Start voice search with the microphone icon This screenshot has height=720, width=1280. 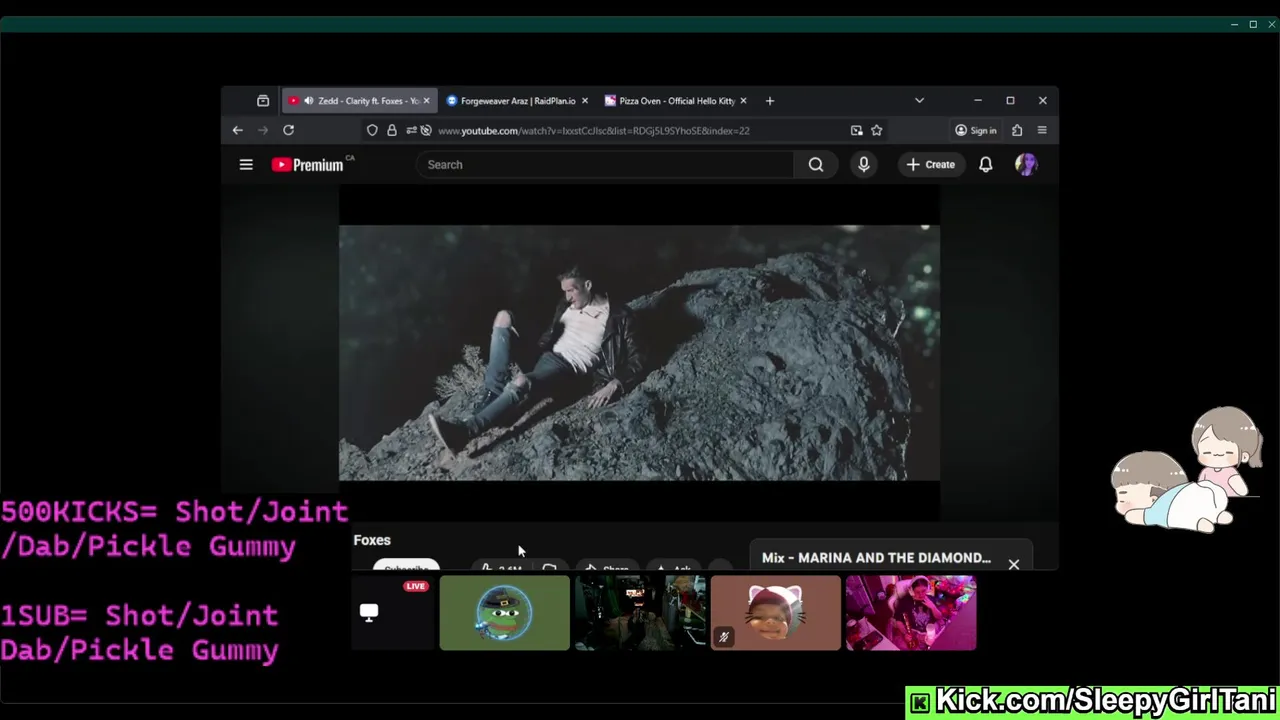pos(864,165)
